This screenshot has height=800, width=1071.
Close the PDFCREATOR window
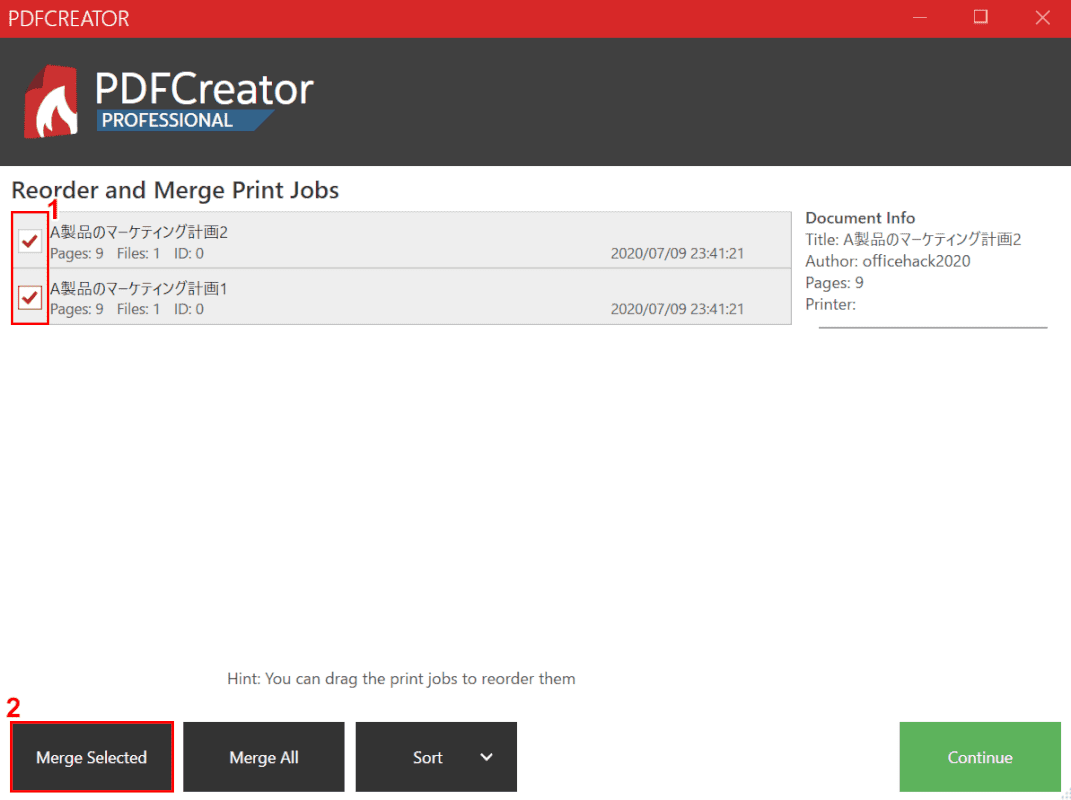1042,18
